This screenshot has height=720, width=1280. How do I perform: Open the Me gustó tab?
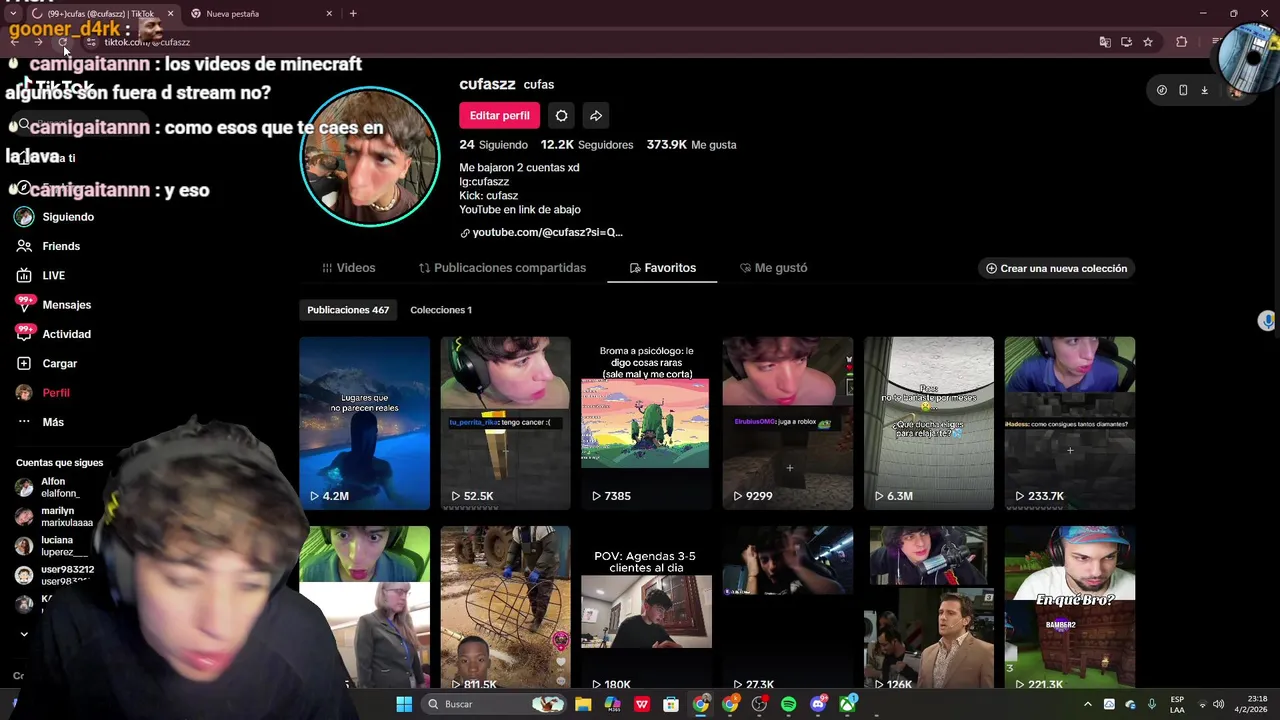(x=773, y=268)
